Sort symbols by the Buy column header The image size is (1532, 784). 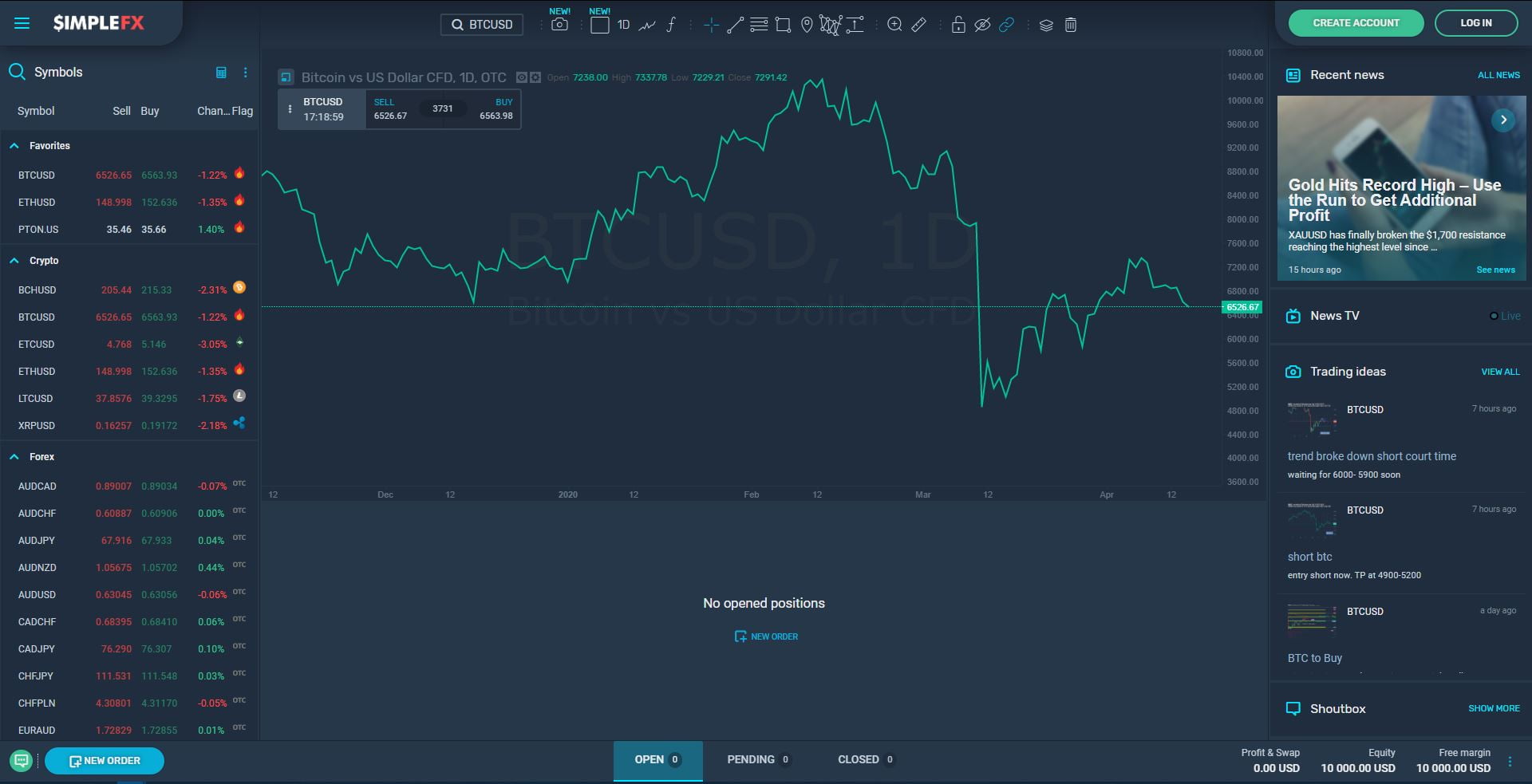pyautogui.click(x=150, y=111)
